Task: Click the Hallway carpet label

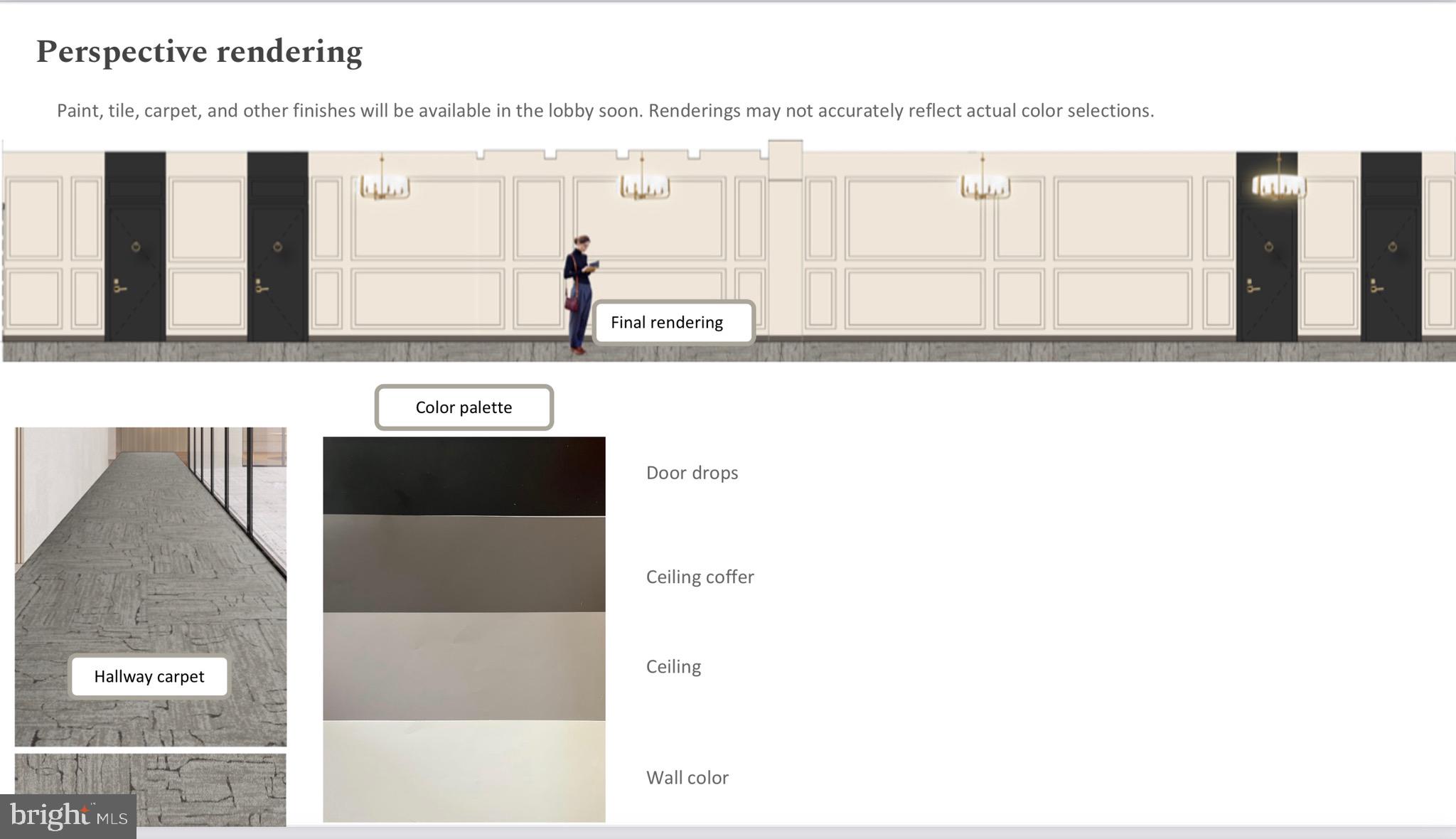Action: [x=149, y=676]
